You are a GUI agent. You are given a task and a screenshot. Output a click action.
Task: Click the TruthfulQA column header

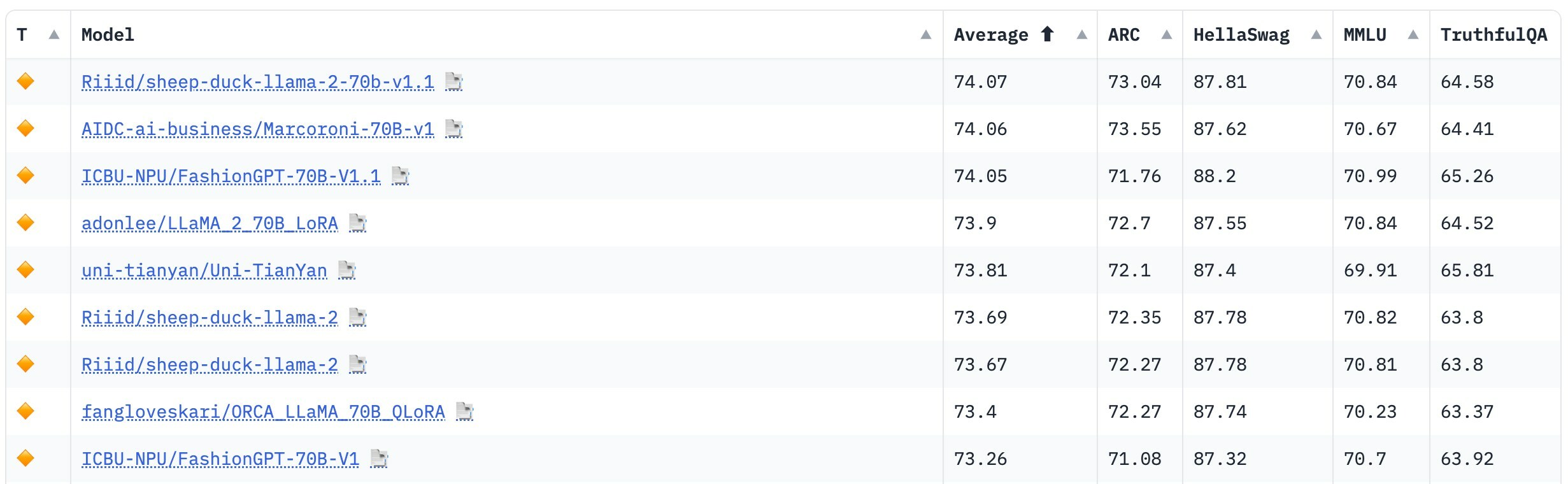(x=1493, y=34)
